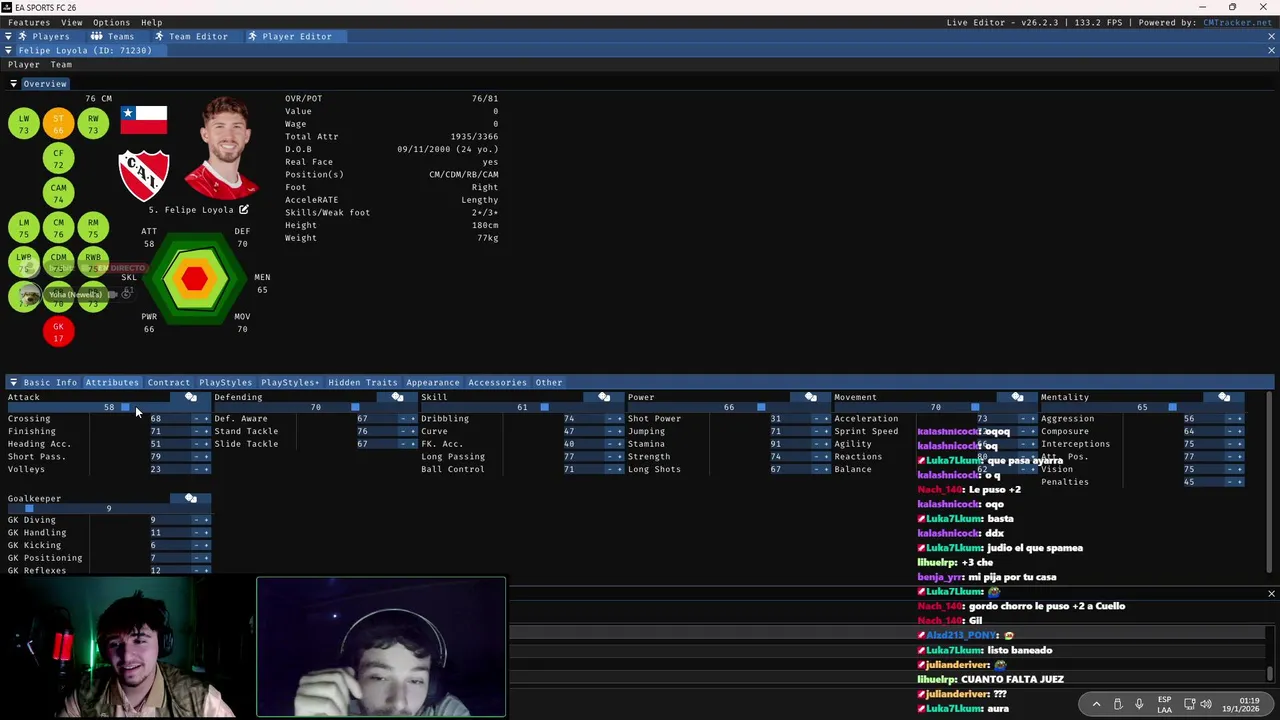Select the CM 76 position circle

(59, 228)
